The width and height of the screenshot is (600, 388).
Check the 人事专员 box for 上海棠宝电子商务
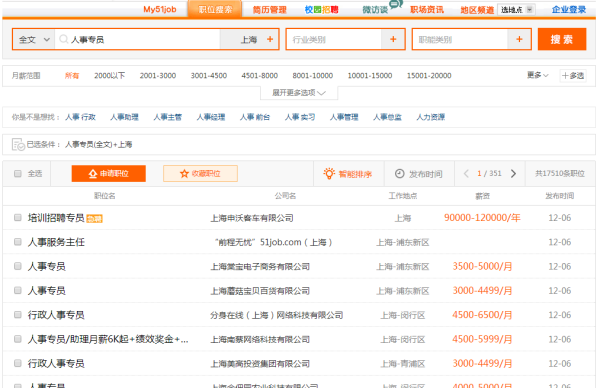click(x=18, y=266)
